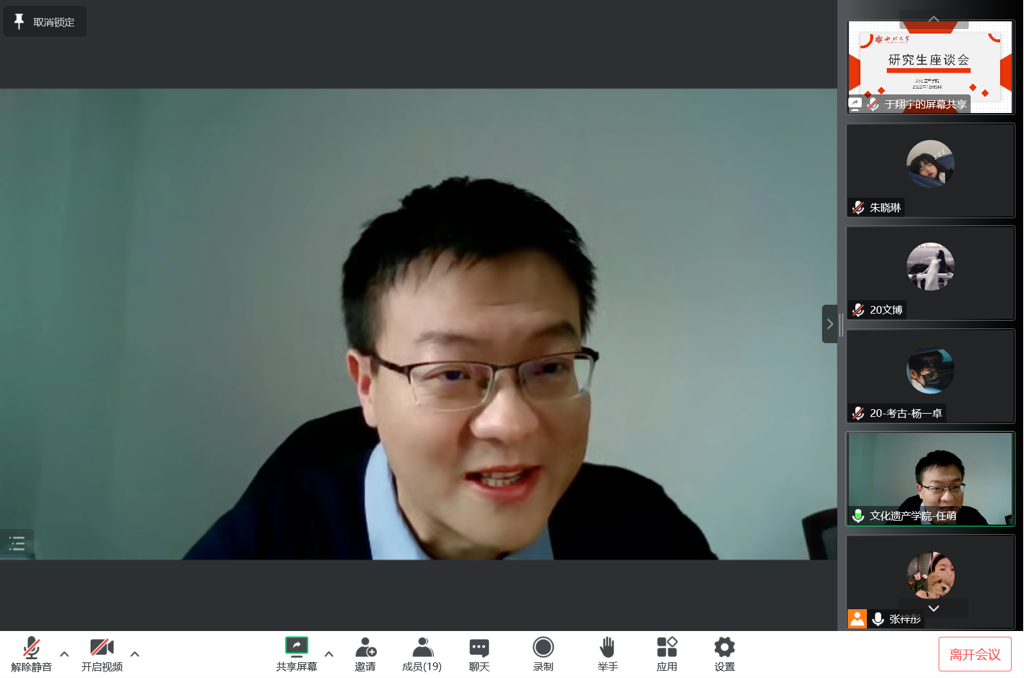This screenshot has height=678, width=1024.
Task: Expand share options arrow beside 共享屏幕
Action: pos(328,654)
